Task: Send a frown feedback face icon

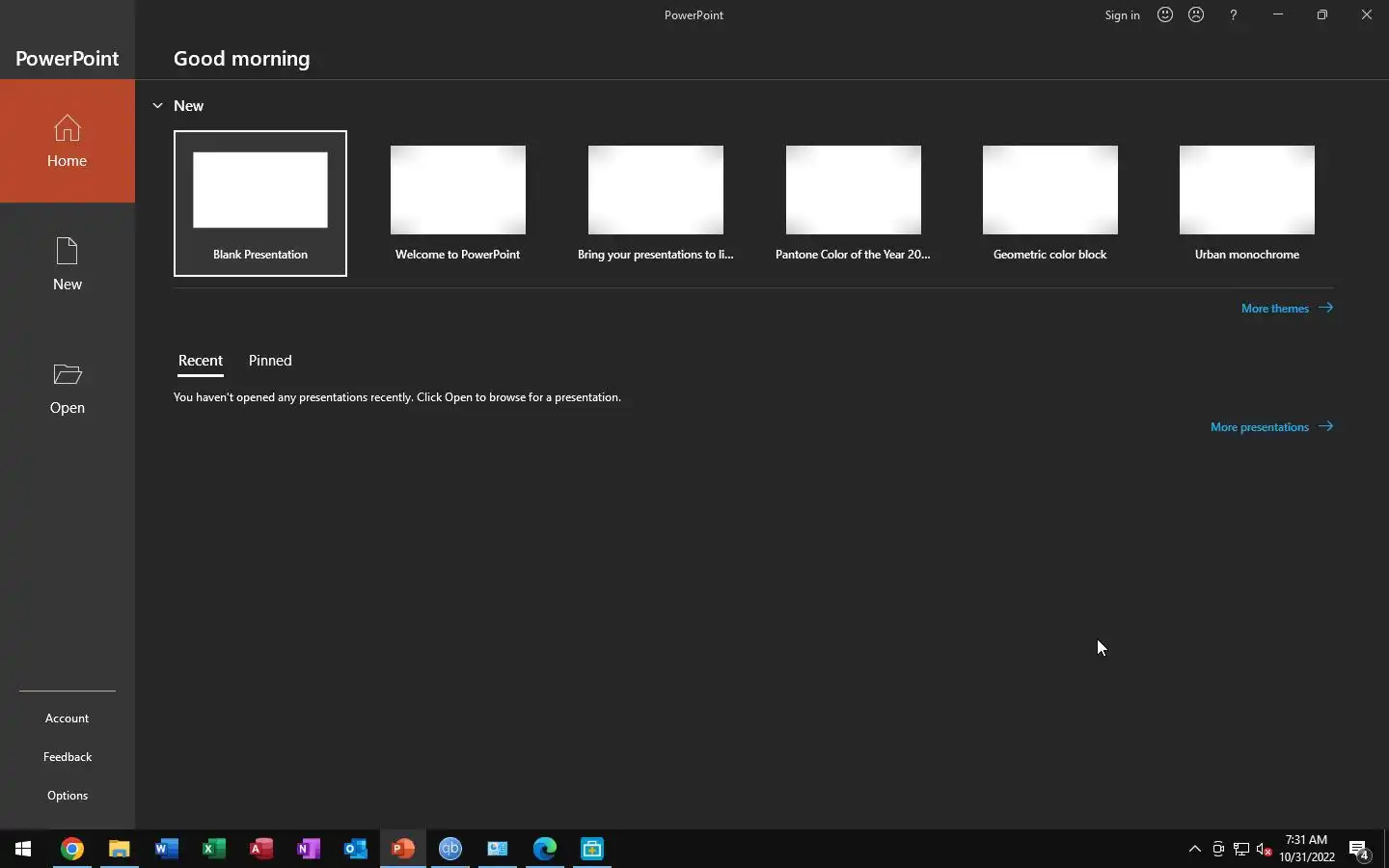Action: click(x=1197, y=14)
